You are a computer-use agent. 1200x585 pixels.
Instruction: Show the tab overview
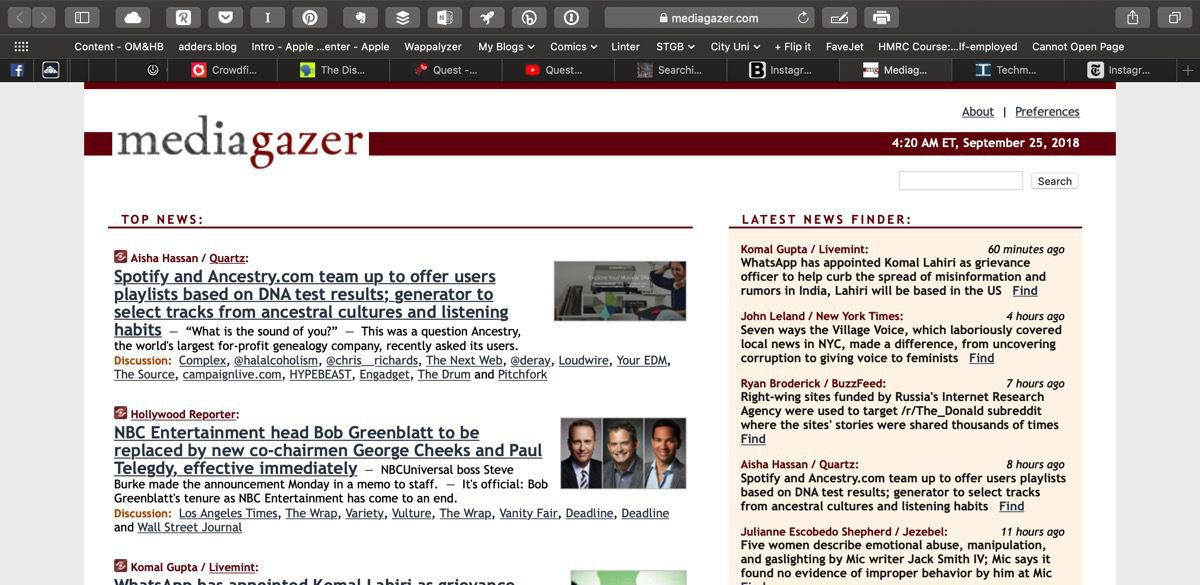tap(1174, 17)
